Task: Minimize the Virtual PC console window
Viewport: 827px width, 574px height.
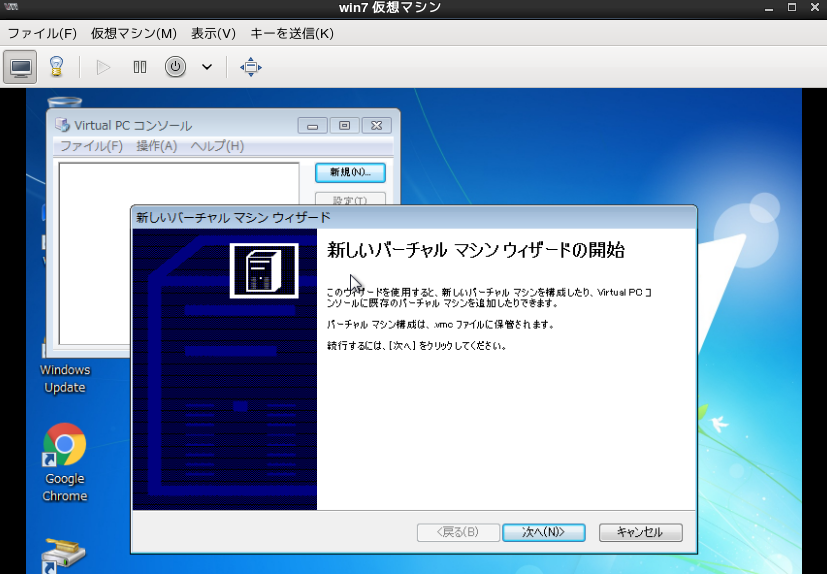Action: pyautogui.click(x=313, y=126)
